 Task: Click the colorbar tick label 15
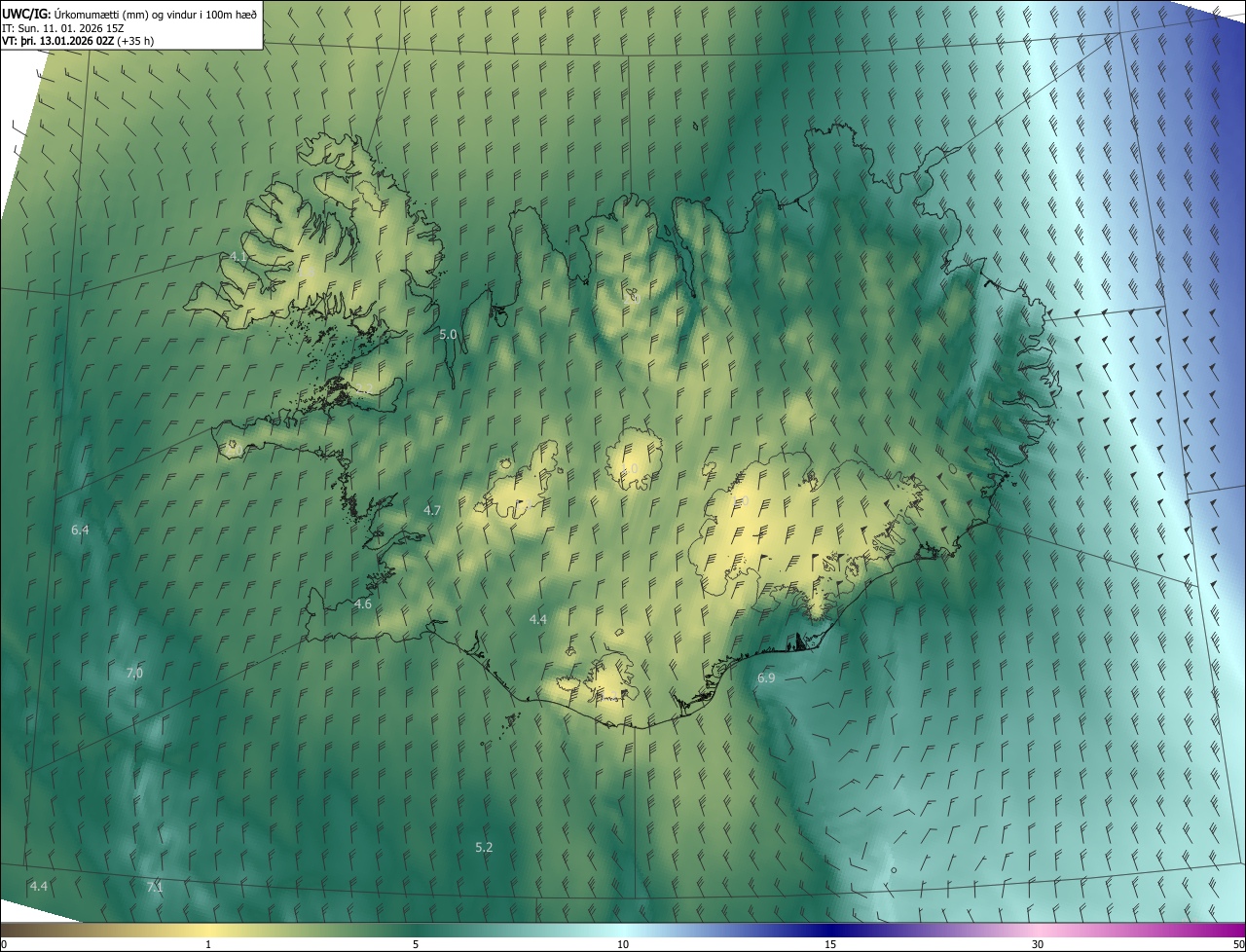coord(830,944)
